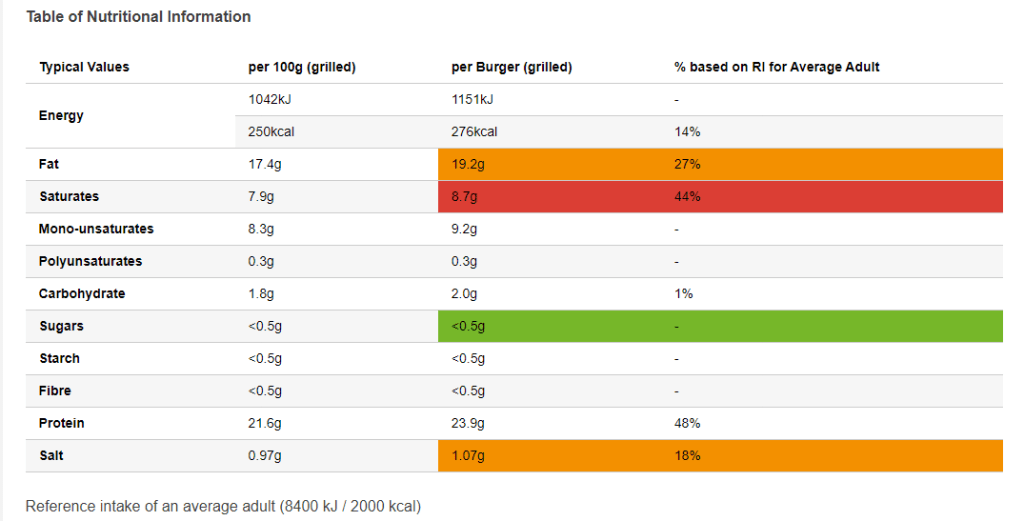Click the Carbohydrate 1.8g value
The width and height of the screenshot is (1024, 521).
coord(262,294)
